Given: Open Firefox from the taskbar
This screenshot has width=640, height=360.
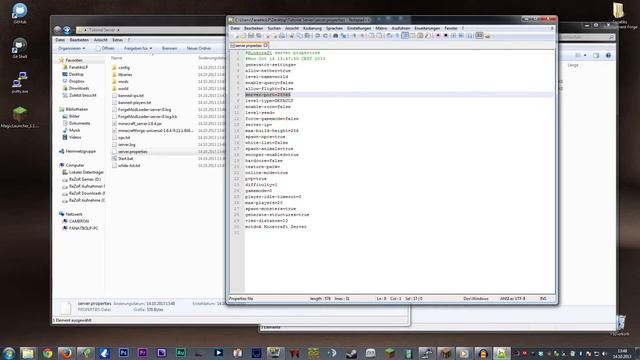Looking at the screenshot, I should [66, 353].
